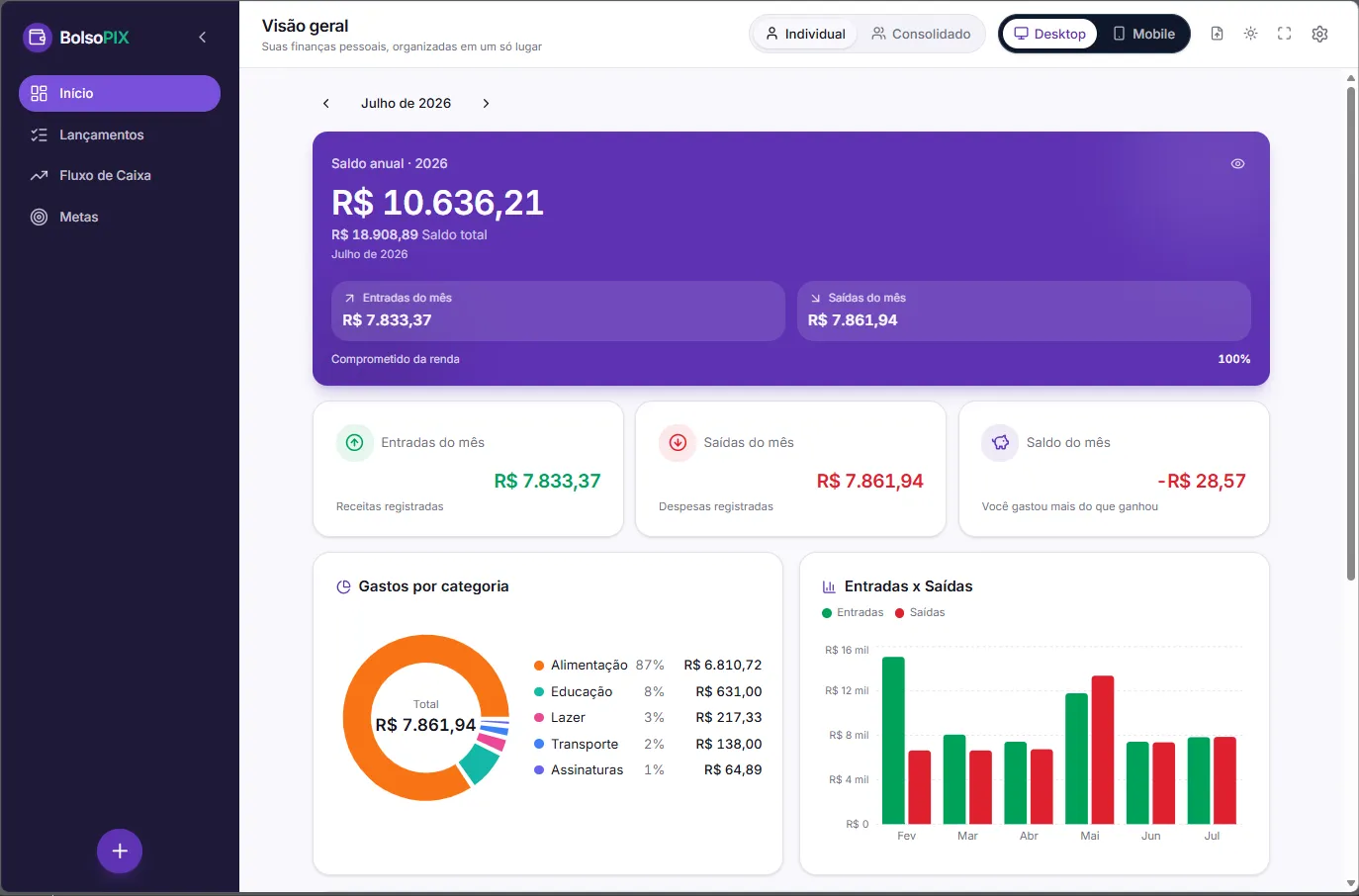Toggle light theme with the sun icon
The image size is (1359, 896).
1250,34
